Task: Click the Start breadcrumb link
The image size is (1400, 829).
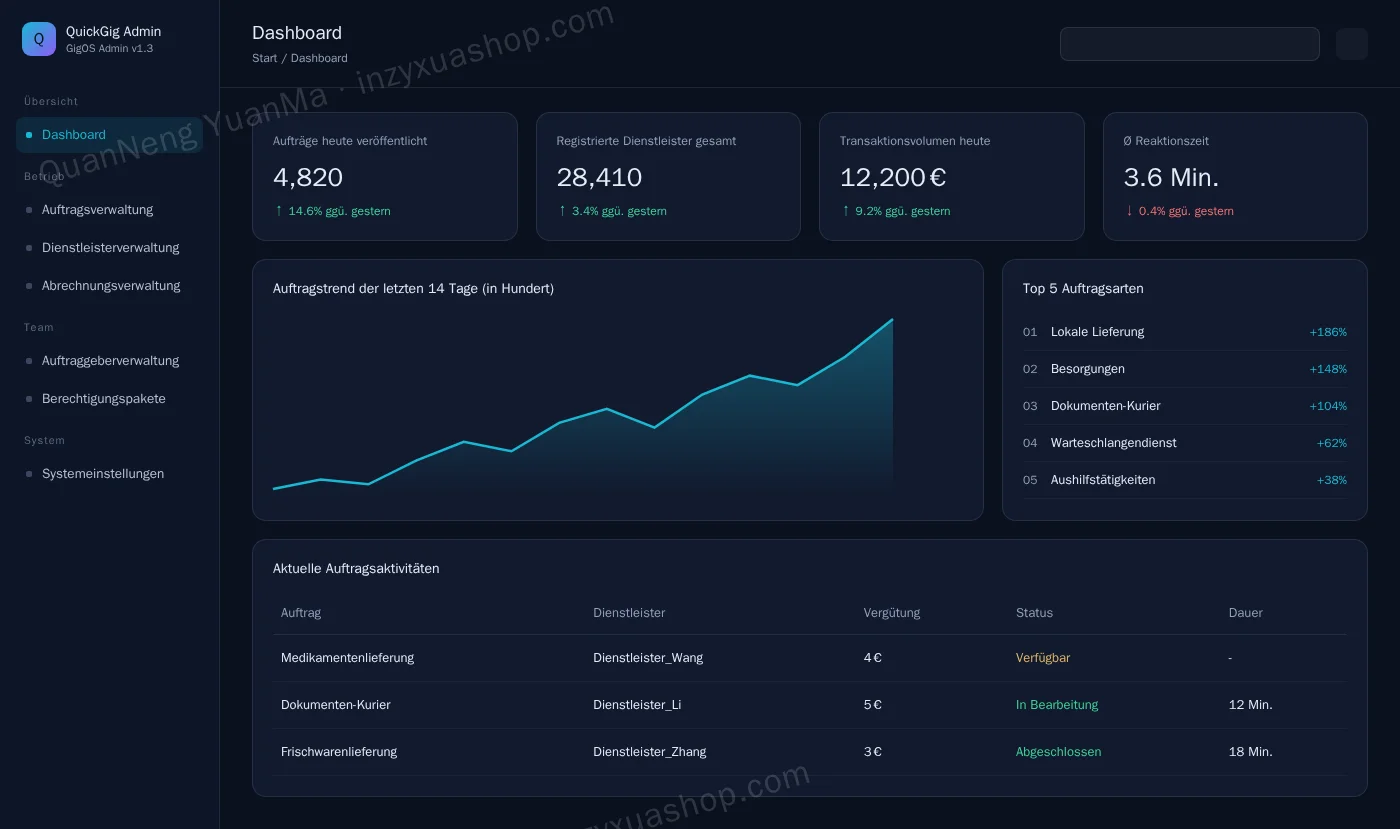Action: [x=265, y=58]
